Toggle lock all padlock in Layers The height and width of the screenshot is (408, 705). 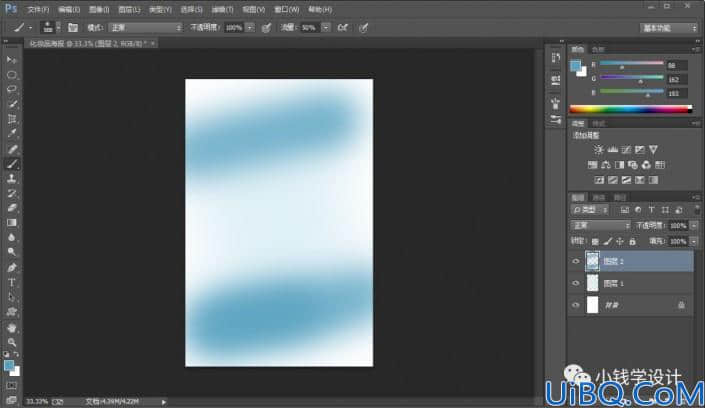(633, 242)
